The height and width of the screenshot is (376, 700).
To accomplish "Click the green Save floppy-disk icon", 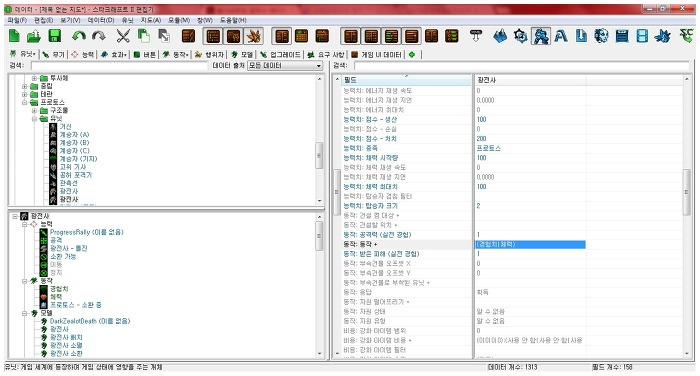I will point(54,36).
